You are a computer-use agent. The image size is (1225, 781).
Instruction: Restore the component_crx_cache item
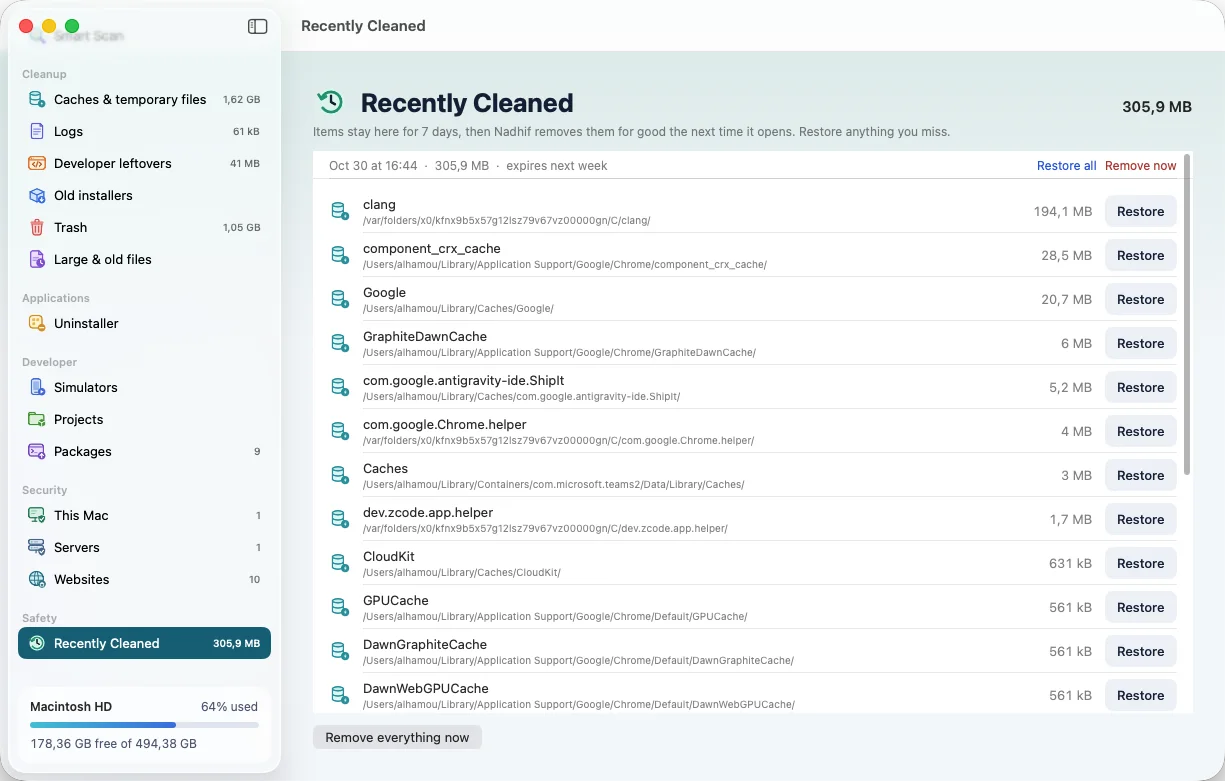1140,255
